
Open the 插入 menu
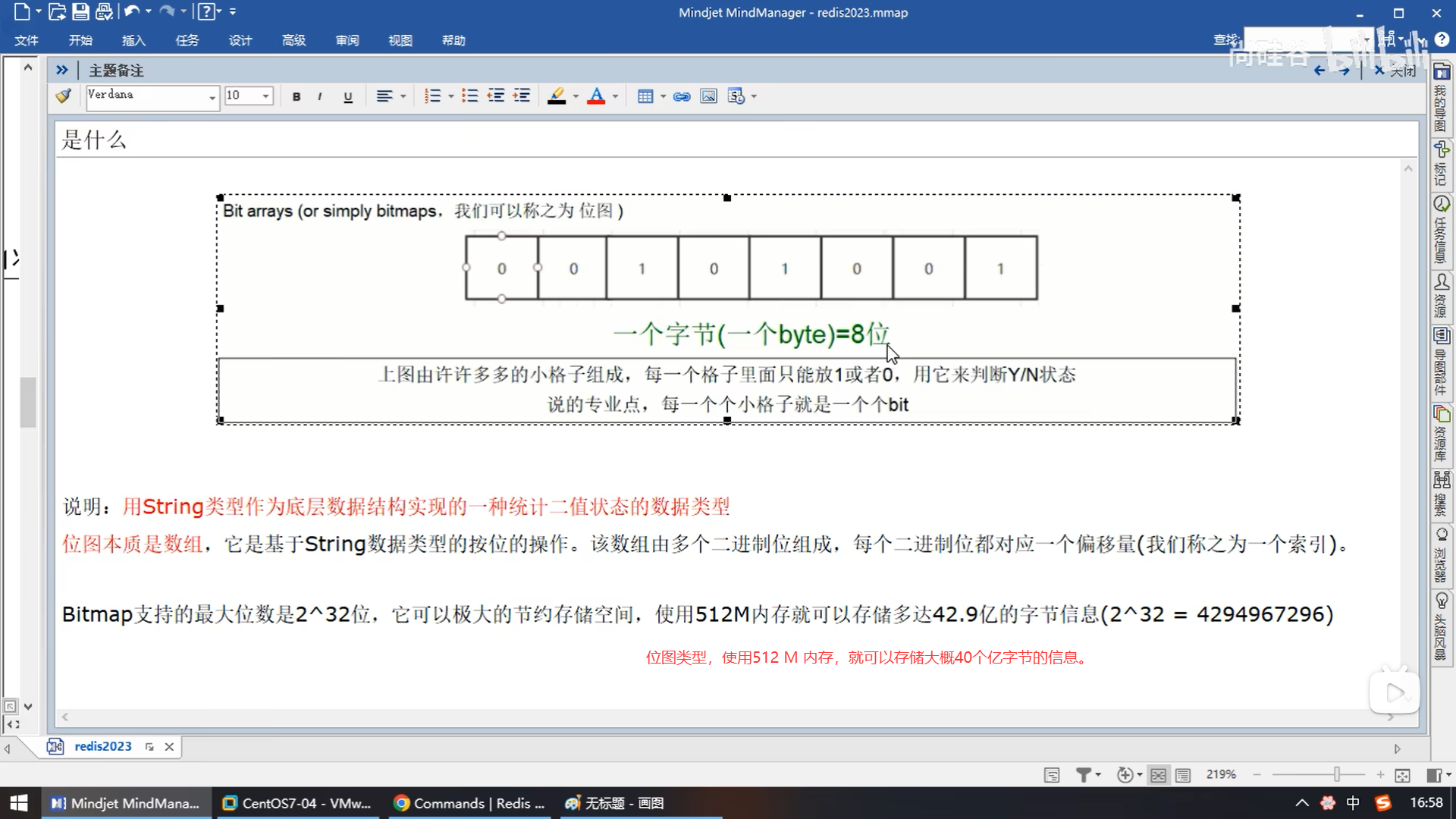pyautogui.click(x=133, y=40)
